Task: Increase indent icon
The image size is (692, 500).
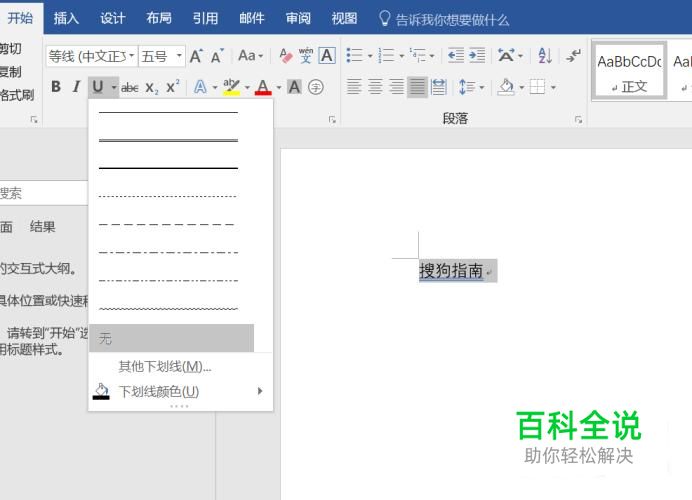Action: tap(477, 56)
